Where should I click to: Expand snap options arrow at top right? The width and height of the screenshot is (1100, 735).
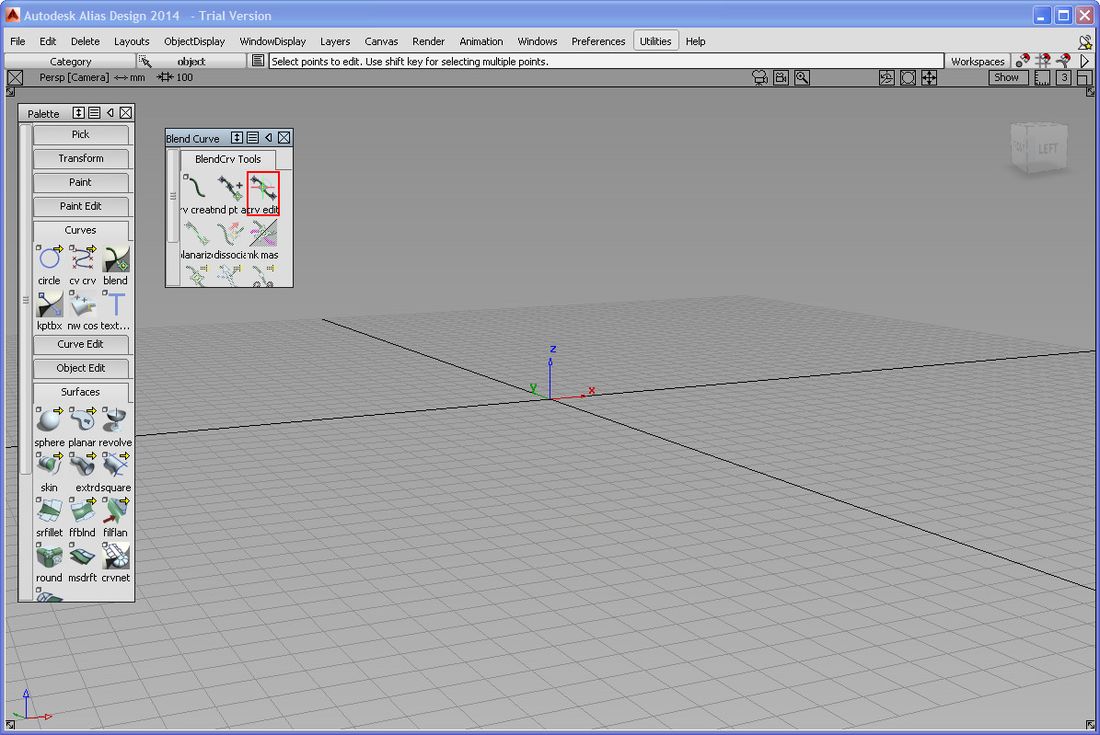[1085, 61]
